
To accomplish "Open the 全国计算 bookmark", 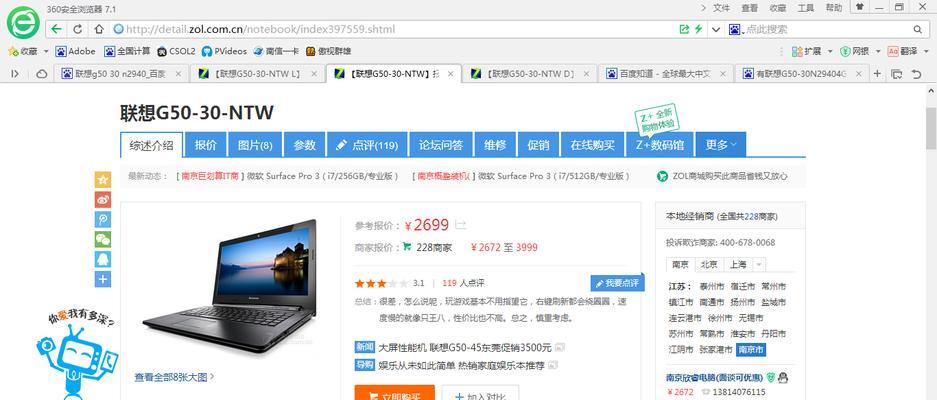I will [x=127, y=51].
